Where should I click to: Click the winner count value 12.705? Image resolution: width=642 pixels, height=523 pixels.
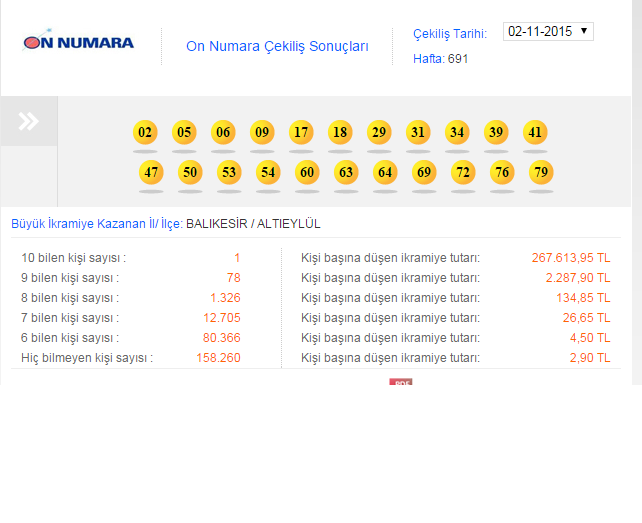tap(222, 318)
